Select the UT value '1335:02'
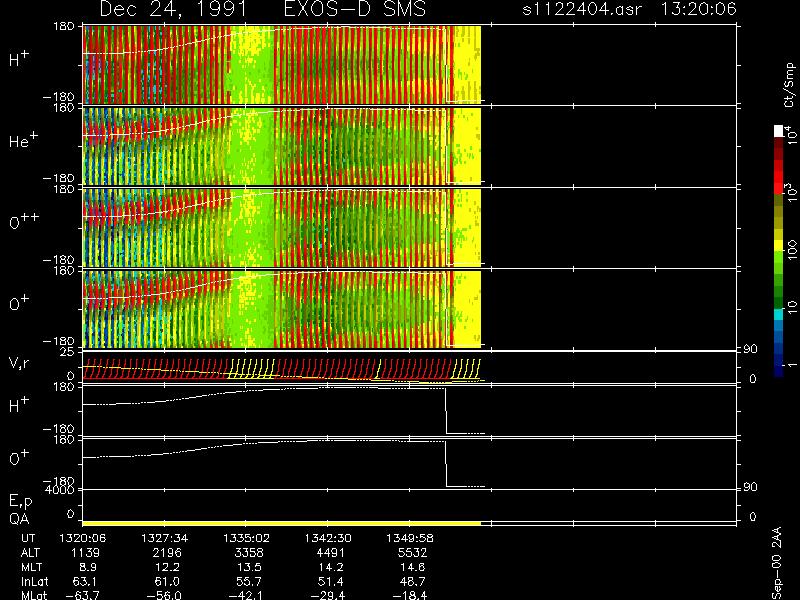The height and width of the screenshot is (600, 800). 246,538
